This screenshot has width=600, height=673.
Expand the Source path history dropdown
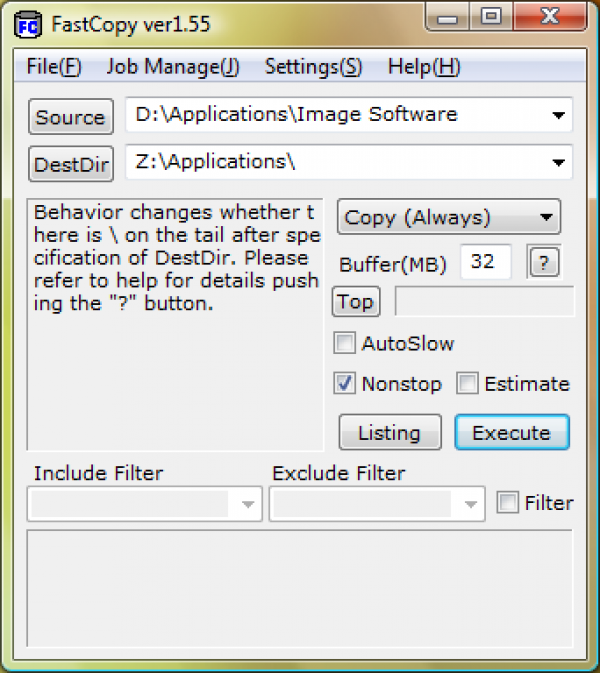(557, 115)
